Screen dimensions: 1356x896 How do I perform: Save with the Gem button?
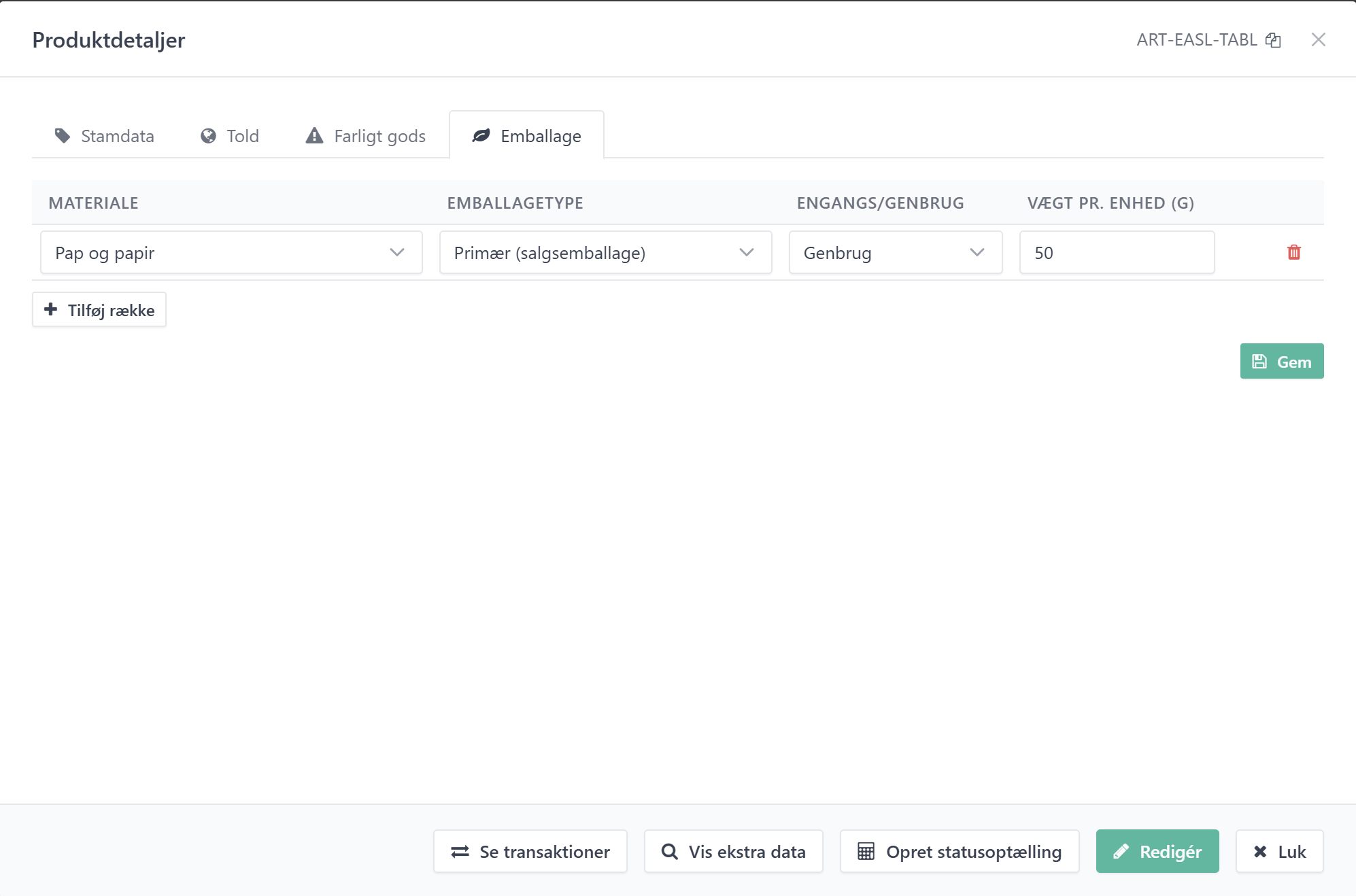[1282, 362]
